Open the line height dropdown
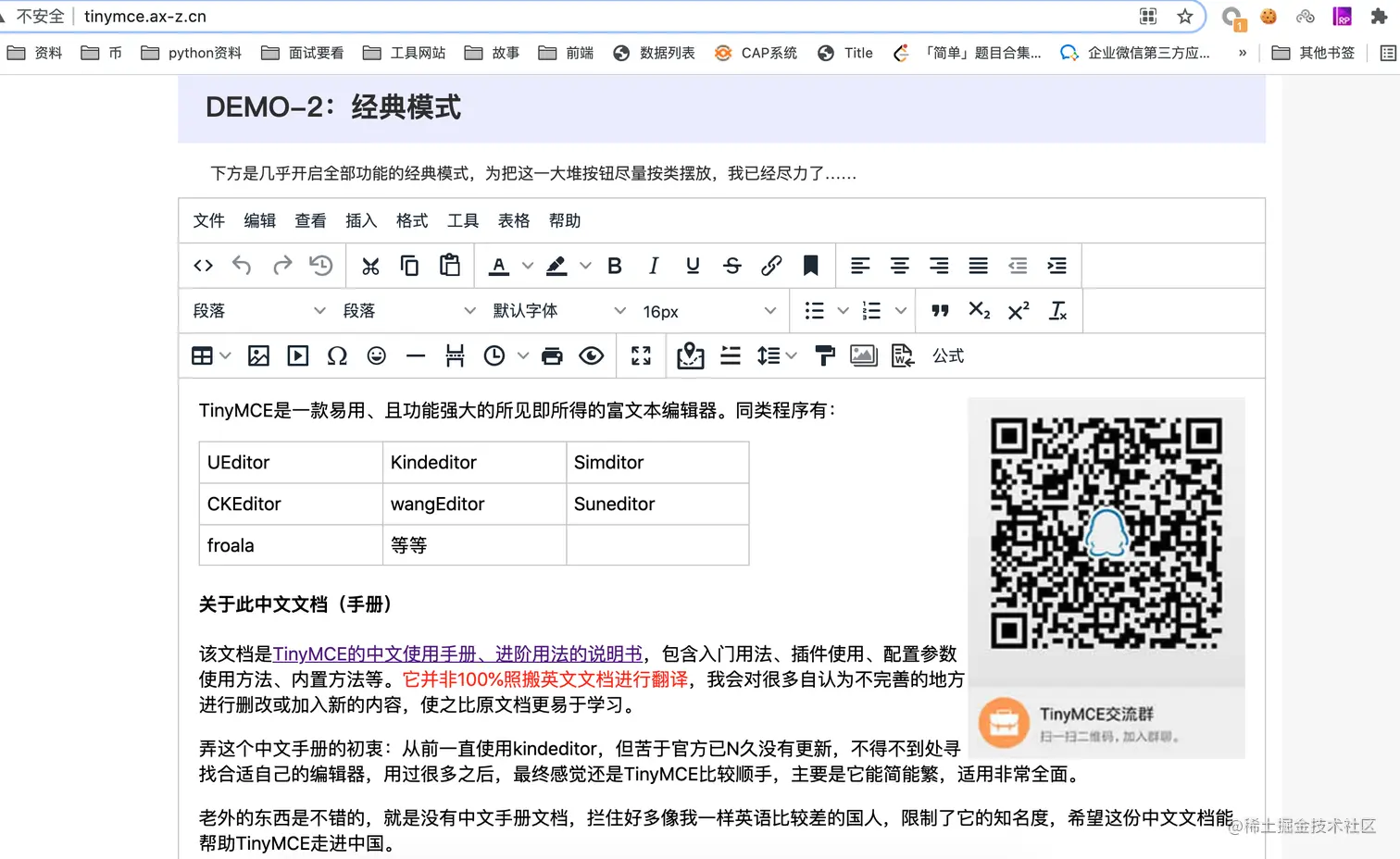This screenshot has width=1400, height=859. pyautogui.click(x=777, y=356)
